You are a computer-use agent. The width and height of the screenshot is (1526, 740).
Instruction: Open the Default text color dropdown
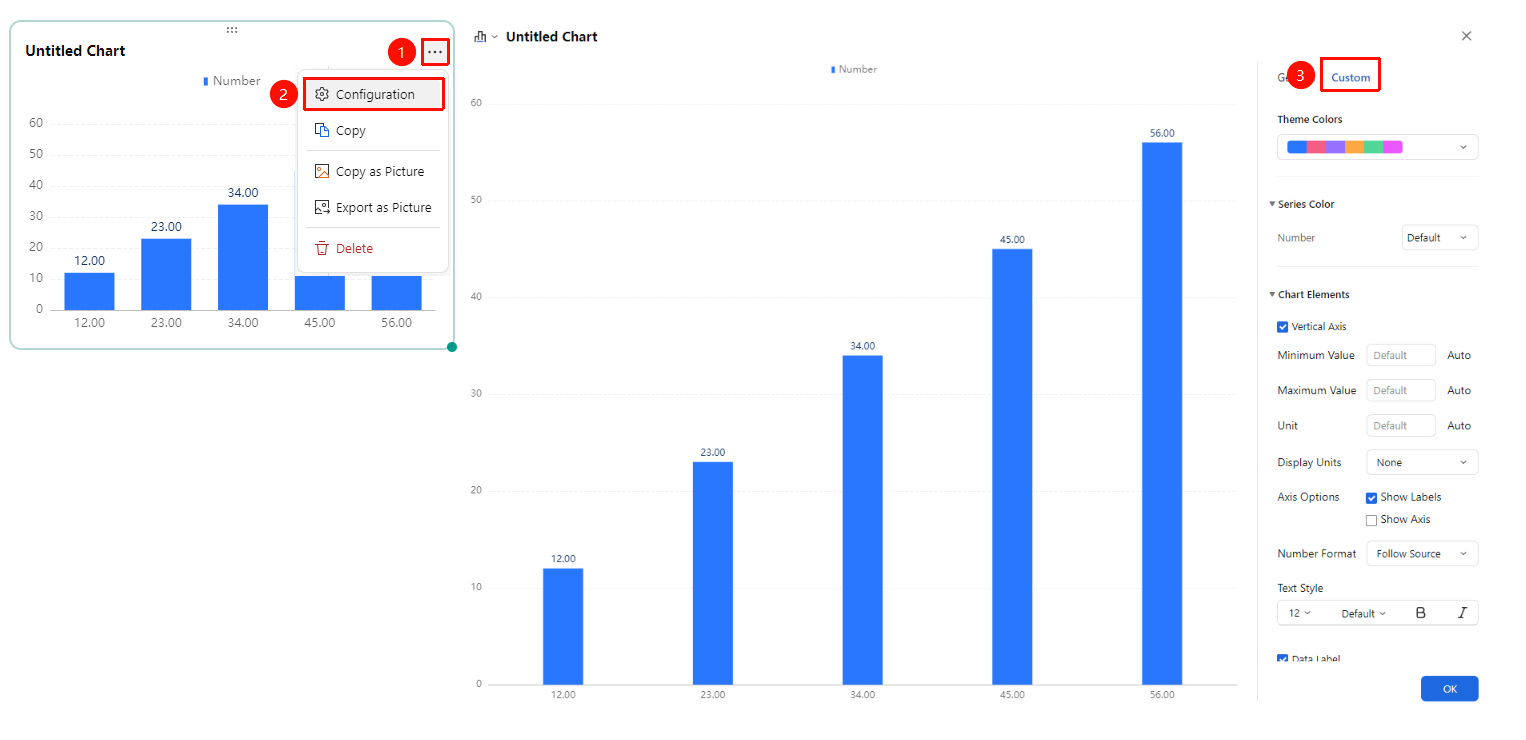click(x=1364, y=613)
